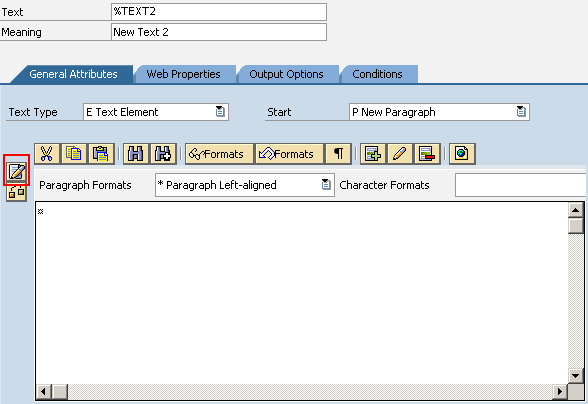588x404 pixels.
Task: Click the Cut scissors icon
Action: pos(47,154)
